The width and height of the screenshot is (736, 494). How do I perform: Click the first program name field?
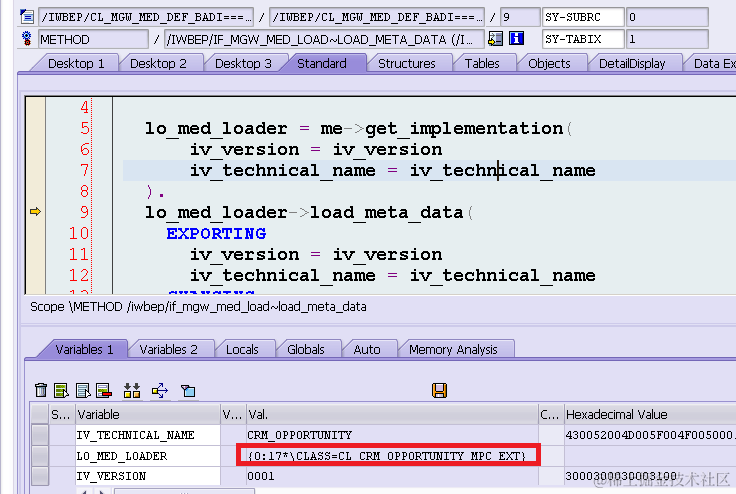point(146,17)
